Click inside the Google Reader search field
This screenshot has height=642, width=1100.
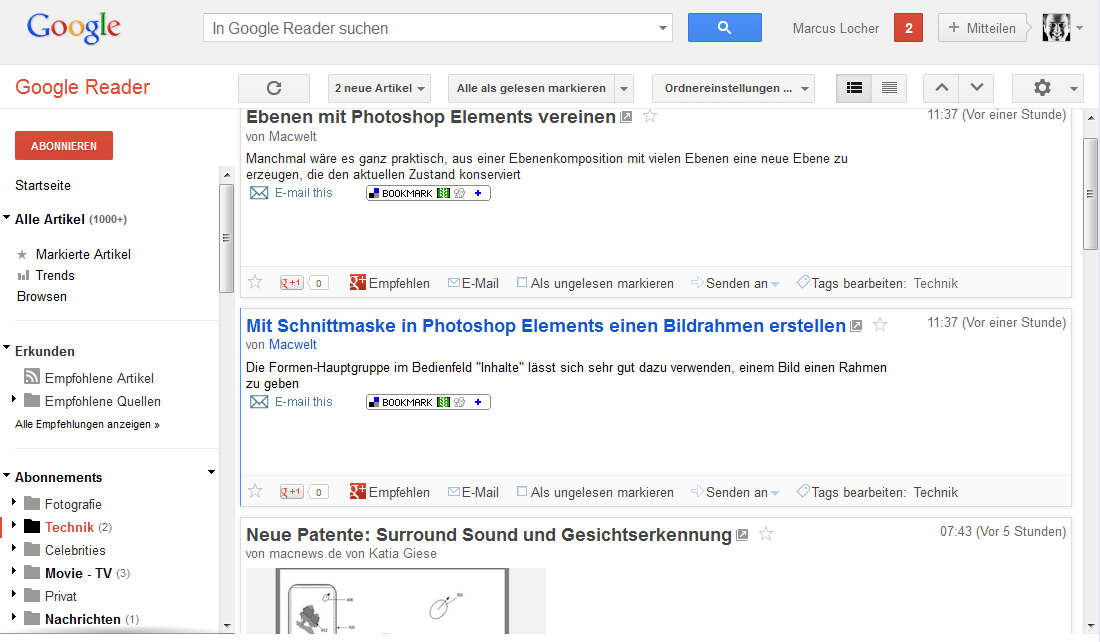(x=420, y=28)
